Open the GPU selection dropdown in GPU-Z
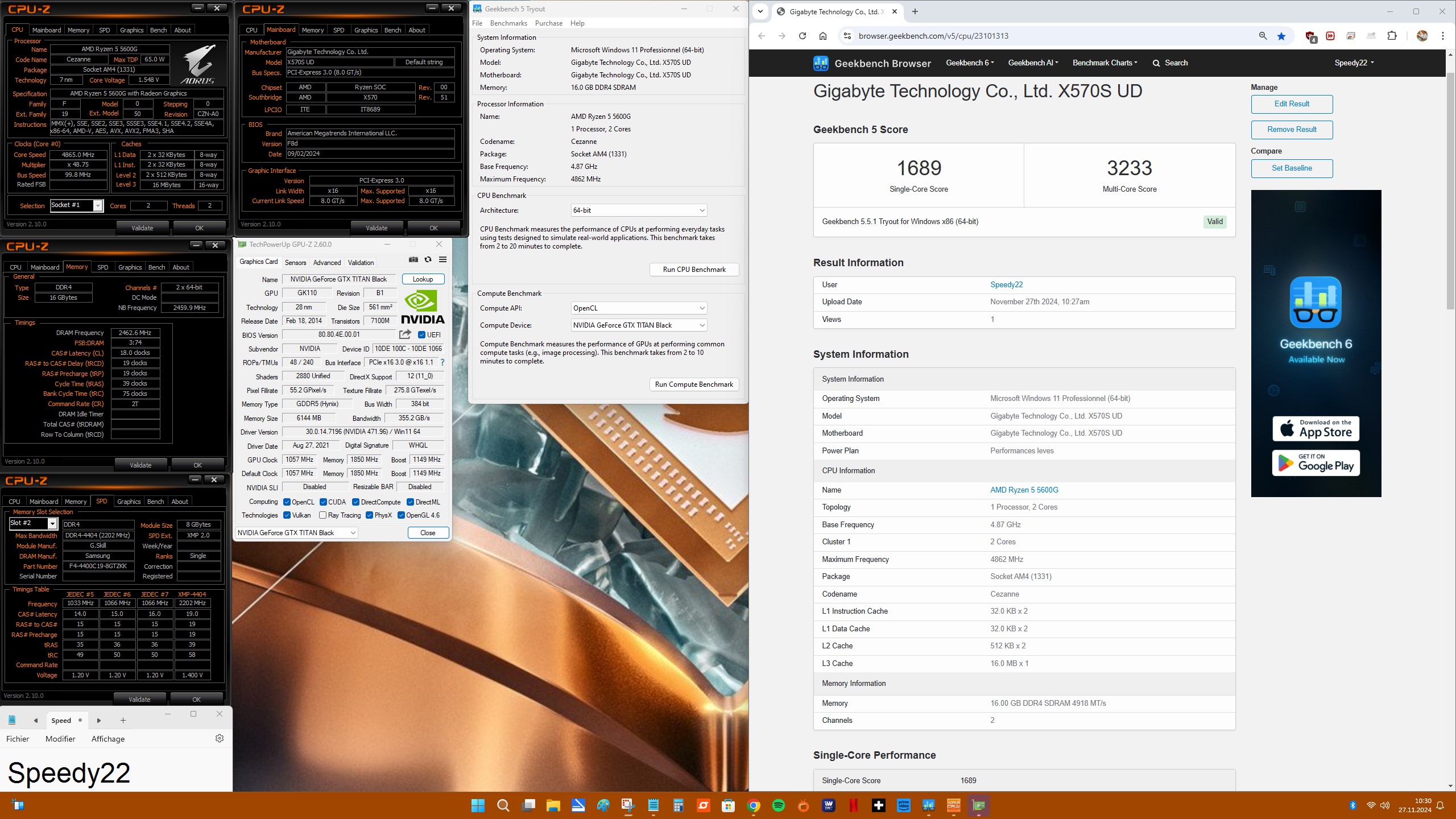This screenshot has height=819, width=1456. pyautogui.click(x=296, y=533)
